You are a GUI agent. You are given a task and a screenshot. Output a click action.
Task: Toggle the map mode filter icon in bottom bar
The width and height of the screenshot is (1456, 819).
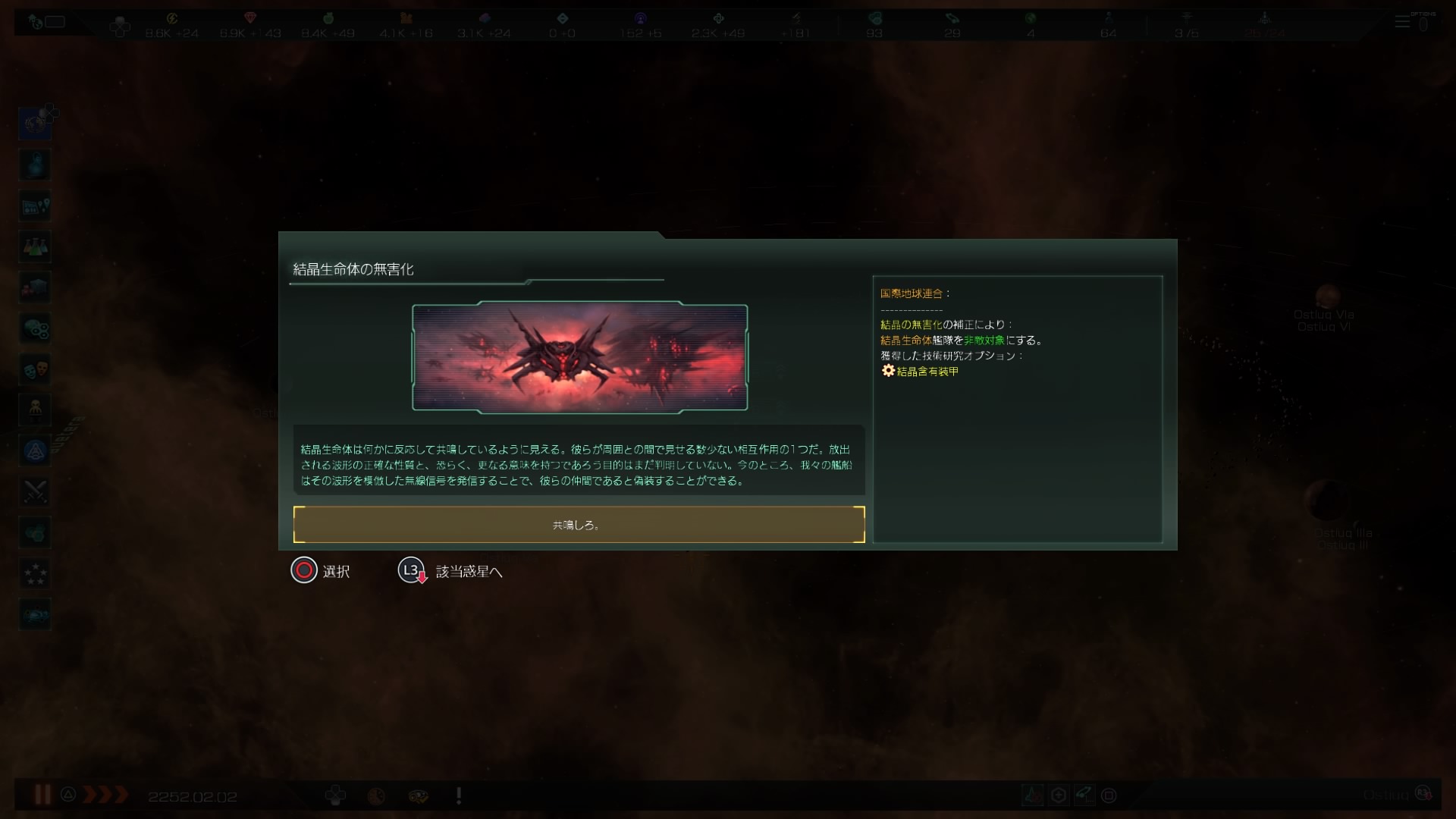tap(1032, 795)
